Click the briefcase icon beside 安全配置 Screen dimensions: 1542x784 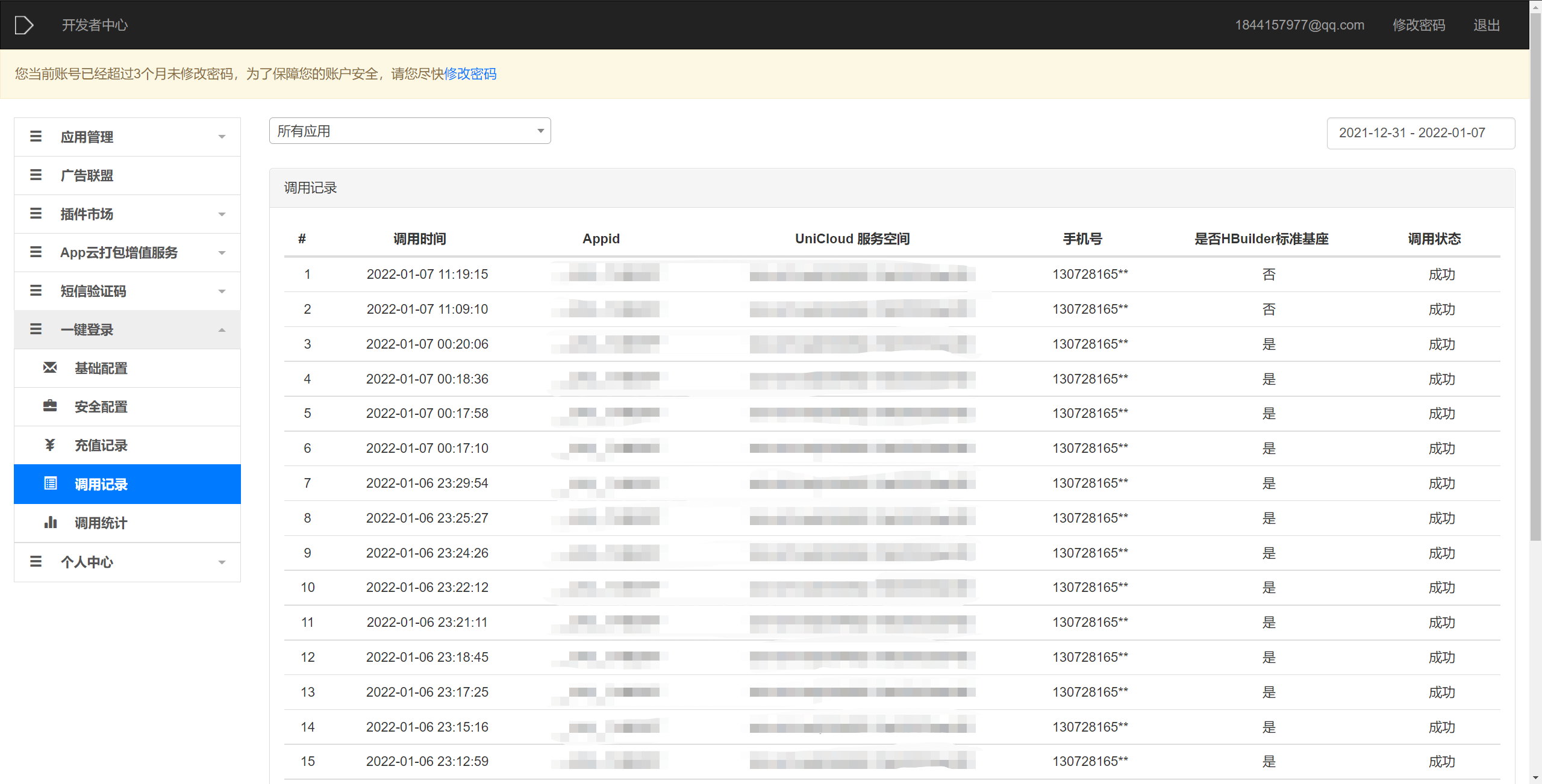[x=50, y=406]
